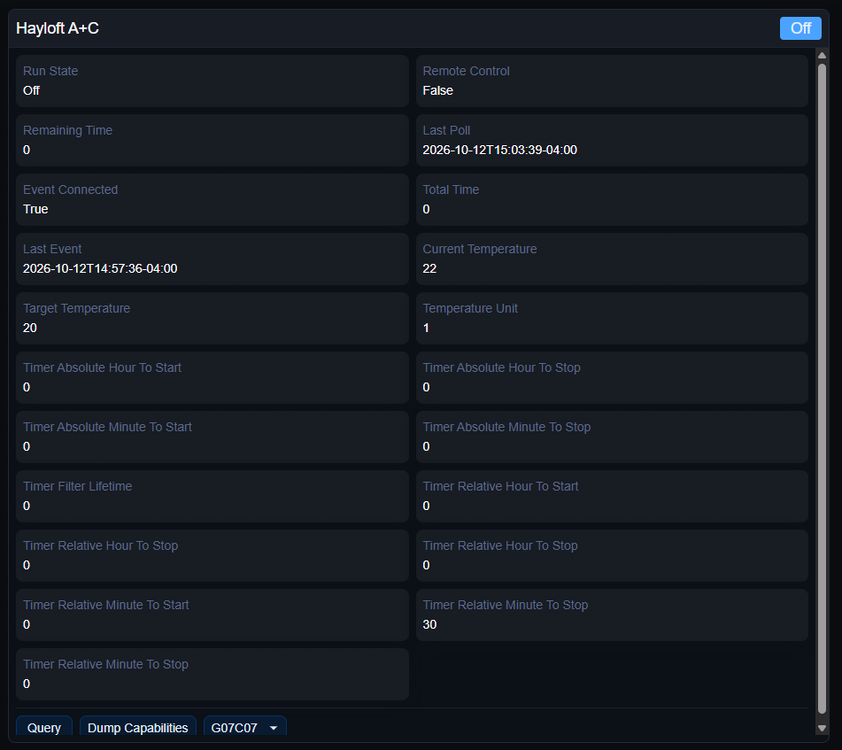
Task: Click the Last Poll timestamp 2026-10-12T15:03:39-04:00
Action: pyautogui.click(x=500, y=150)
